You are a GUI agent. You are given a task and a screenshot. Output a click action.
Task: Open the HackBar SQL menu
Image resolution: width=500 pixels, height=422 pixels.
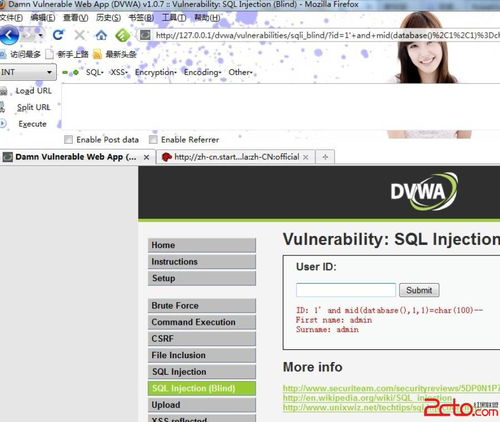point(95,72)
